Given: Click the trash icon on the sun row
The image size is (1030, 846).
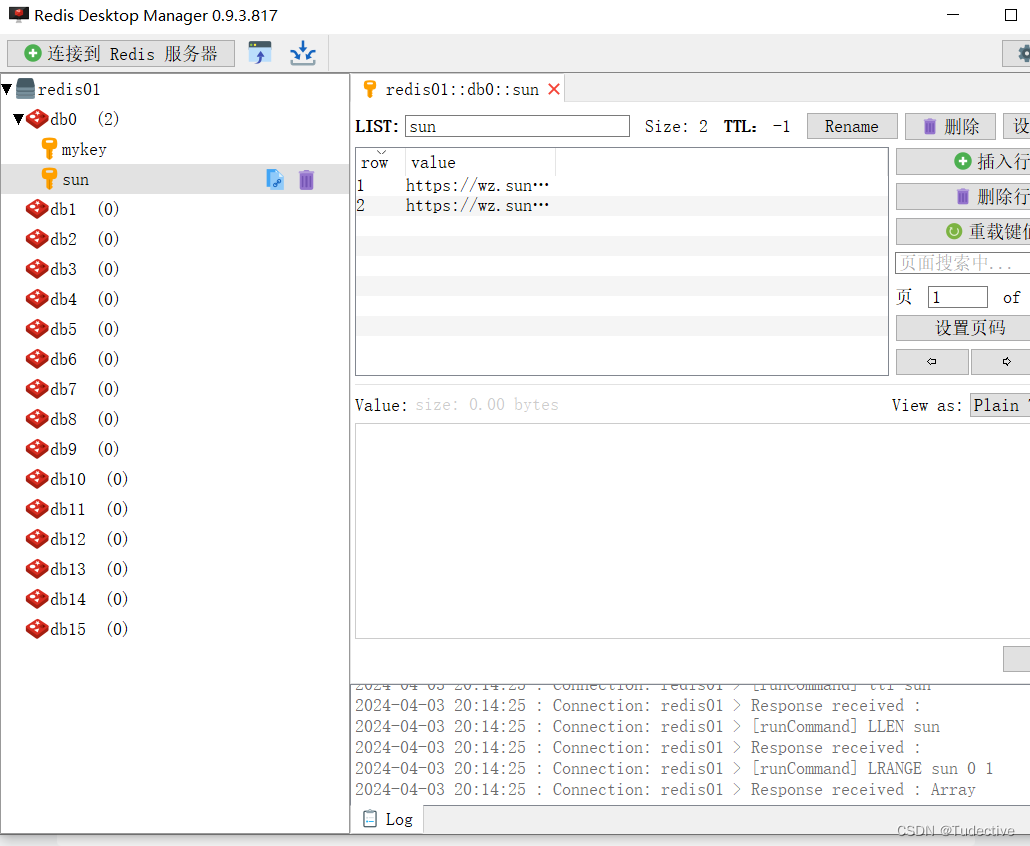Looking at the screenshot, I should pyautogui.click(x=307, y=179).
